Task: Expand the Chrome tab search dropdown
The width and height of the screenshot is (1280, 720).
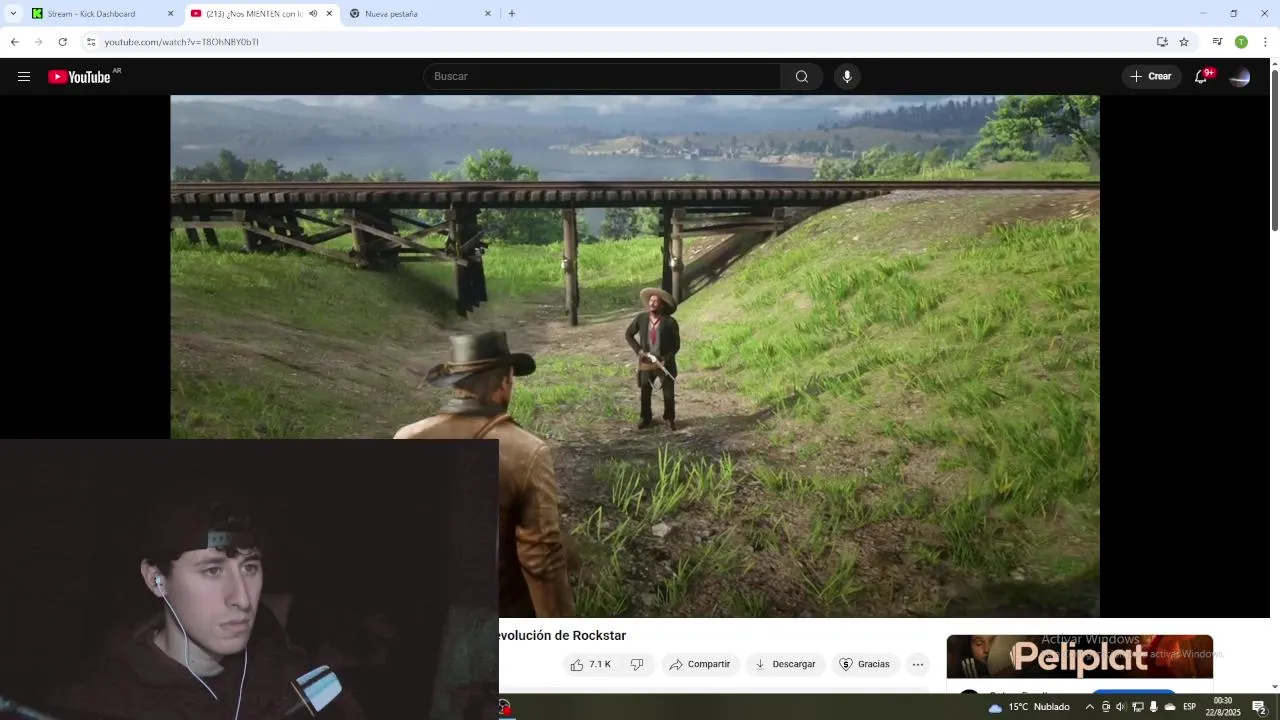Action: pos(13,13)
